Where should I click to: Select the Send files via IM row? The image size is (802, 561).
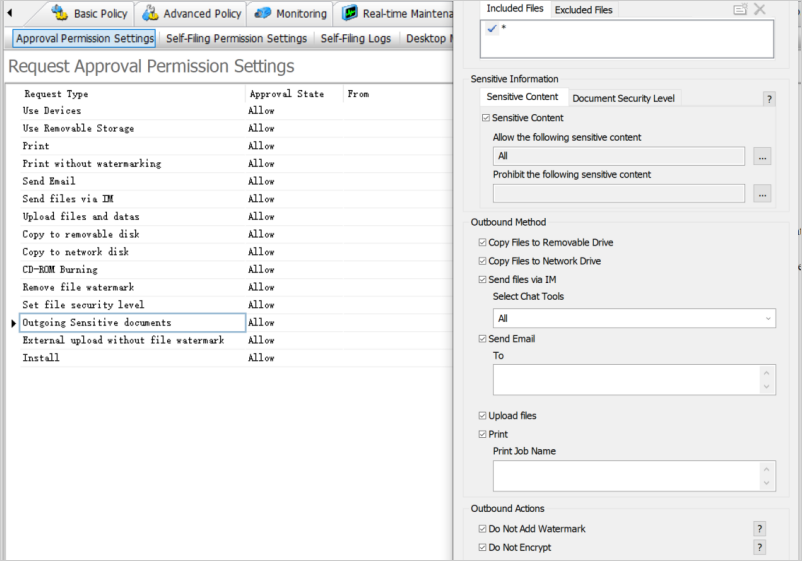(235, 199)
